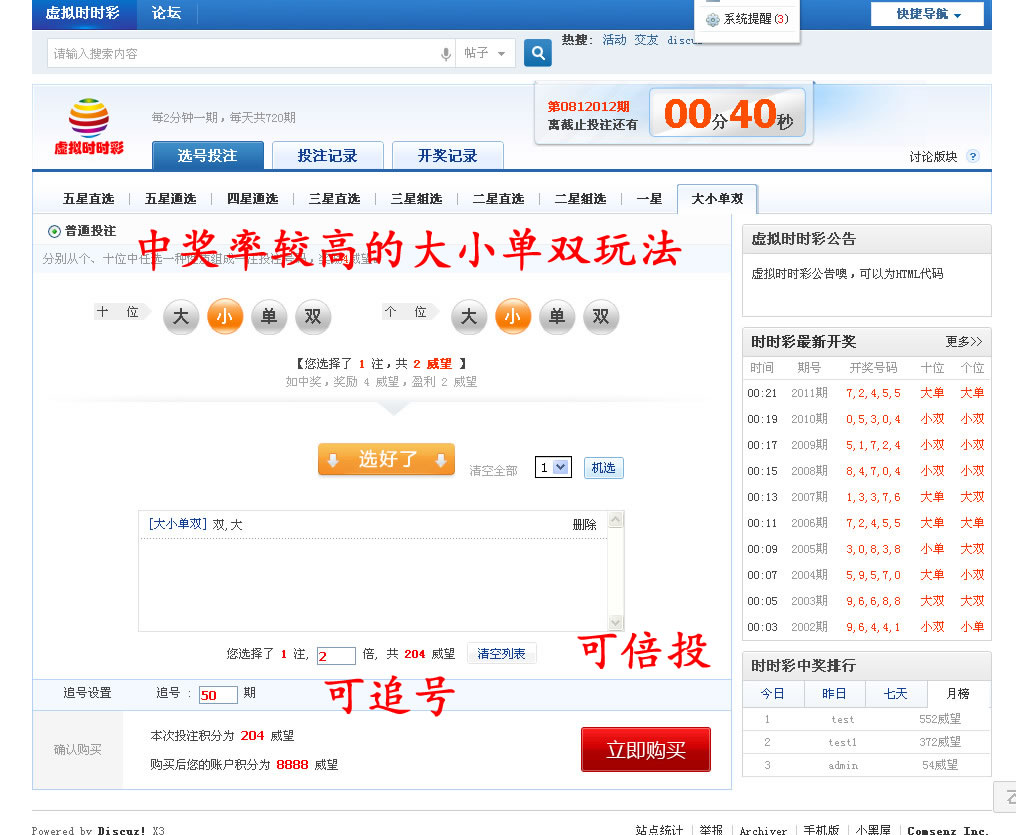Toggle 十位 单 ball
The height and width of the screenshot is (835, 1016).
[269, 317]
